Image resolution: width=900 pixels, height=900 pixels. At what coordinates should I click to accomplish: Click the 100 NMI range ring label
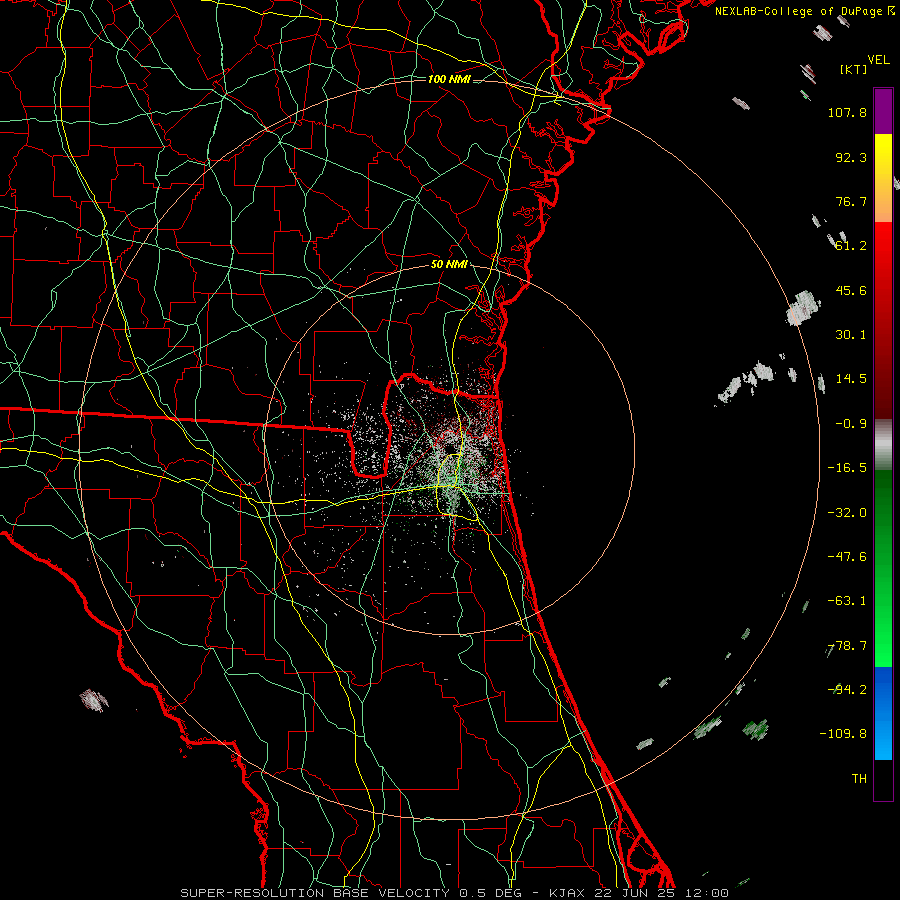point(449,79)
